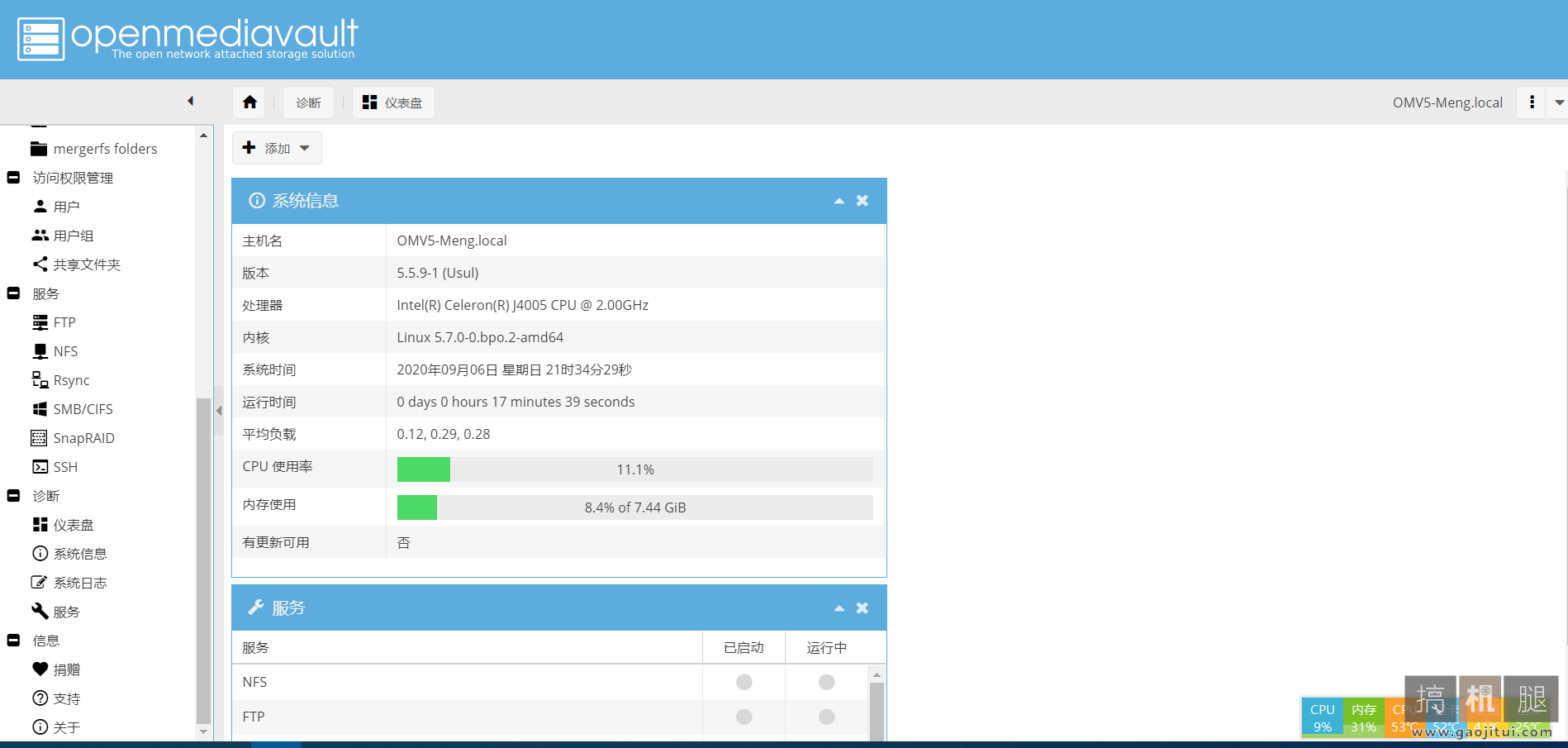1568x748 pixels.
Task: Collapse the 服务 dashboard panel
Action: (x=839, y=608)
